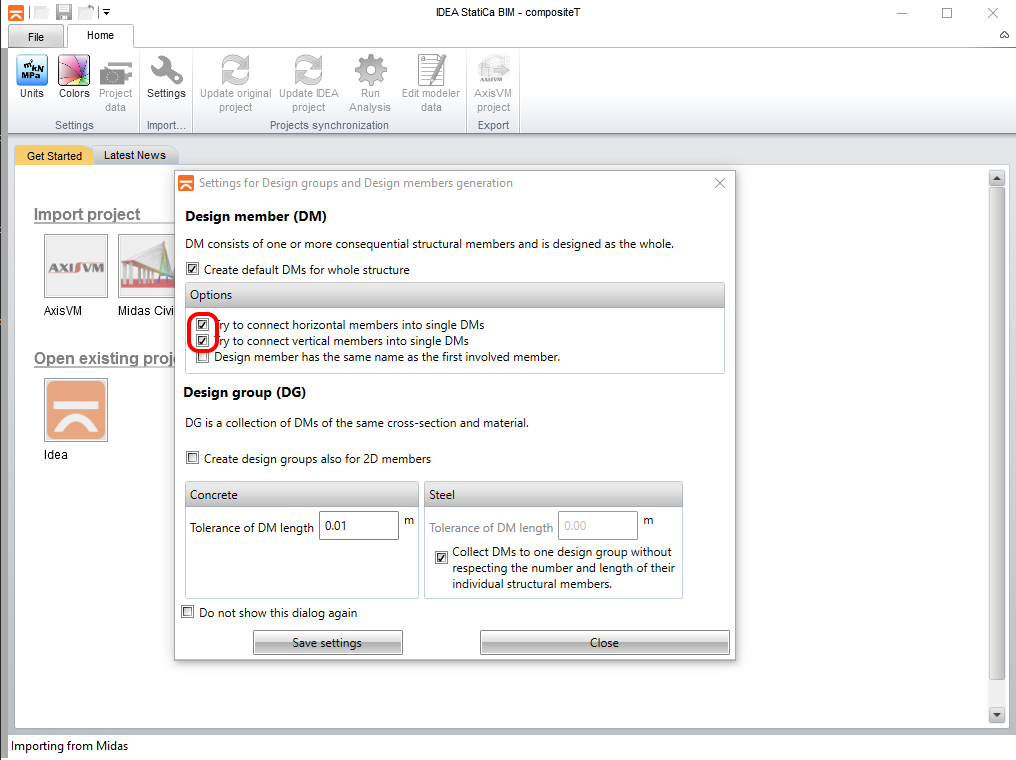Click the 'Design member (DM)' heading
Screen dimensions: 1016x760
coord(256,216)
